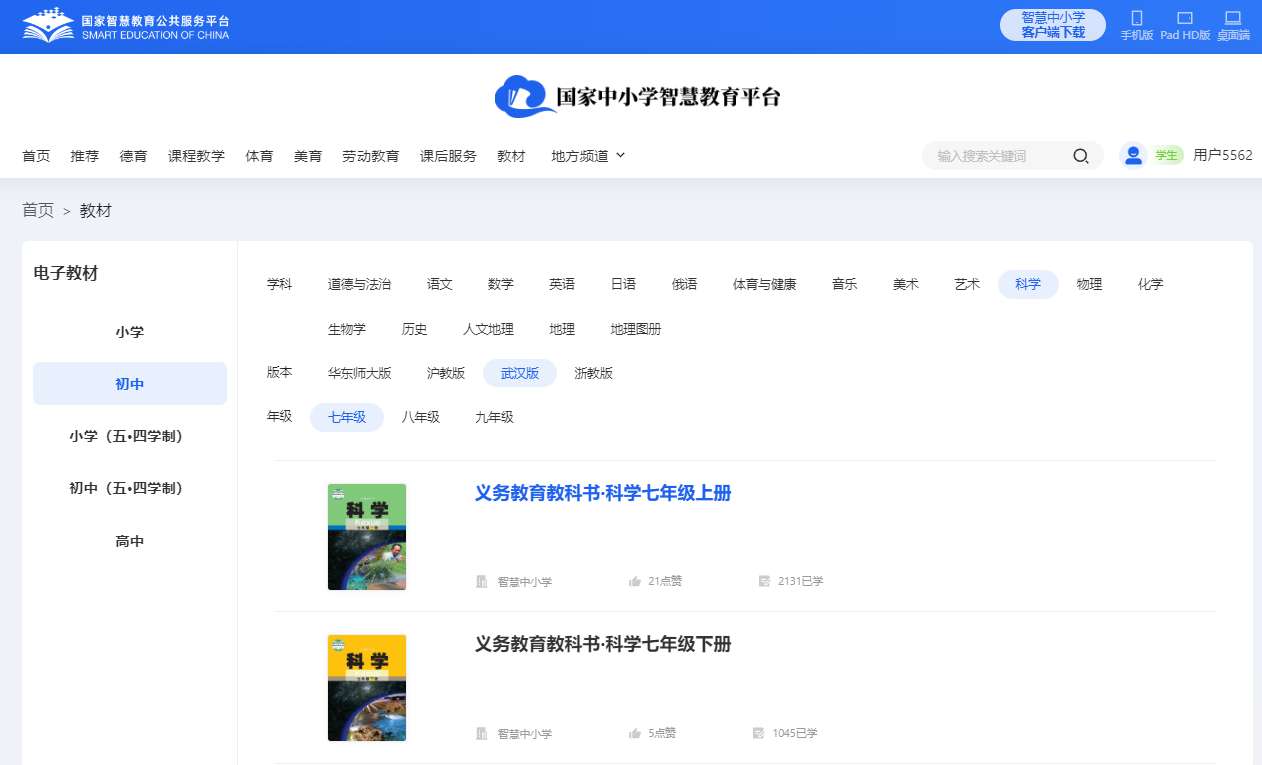Image resolution: width=1262 pixels, height=765 pixels.
Task: Select 初中（五•四学制） in sidebar
Action: tap(130, 488)
